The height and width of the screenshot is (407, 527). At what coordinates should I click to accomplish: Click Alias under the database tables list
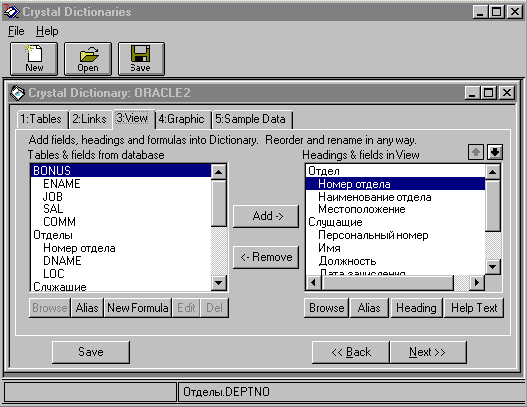pyautogui.click(x=87, y=308)
